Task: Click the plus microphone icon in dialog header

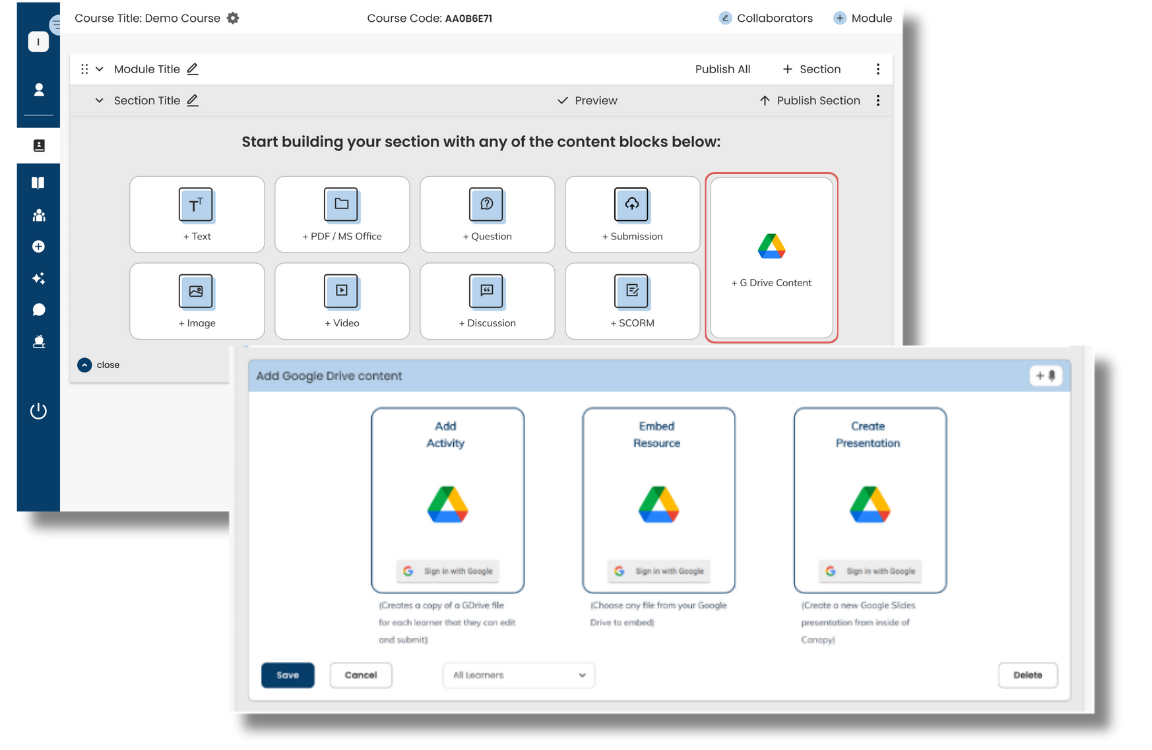Action: point(1045,376)
